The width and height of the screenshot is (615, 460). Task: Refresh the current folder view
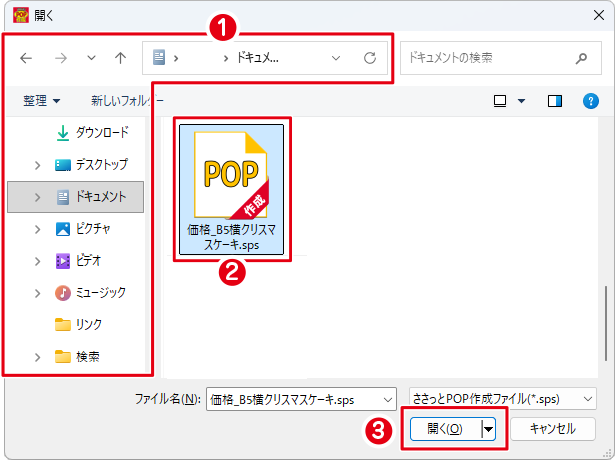369,58
